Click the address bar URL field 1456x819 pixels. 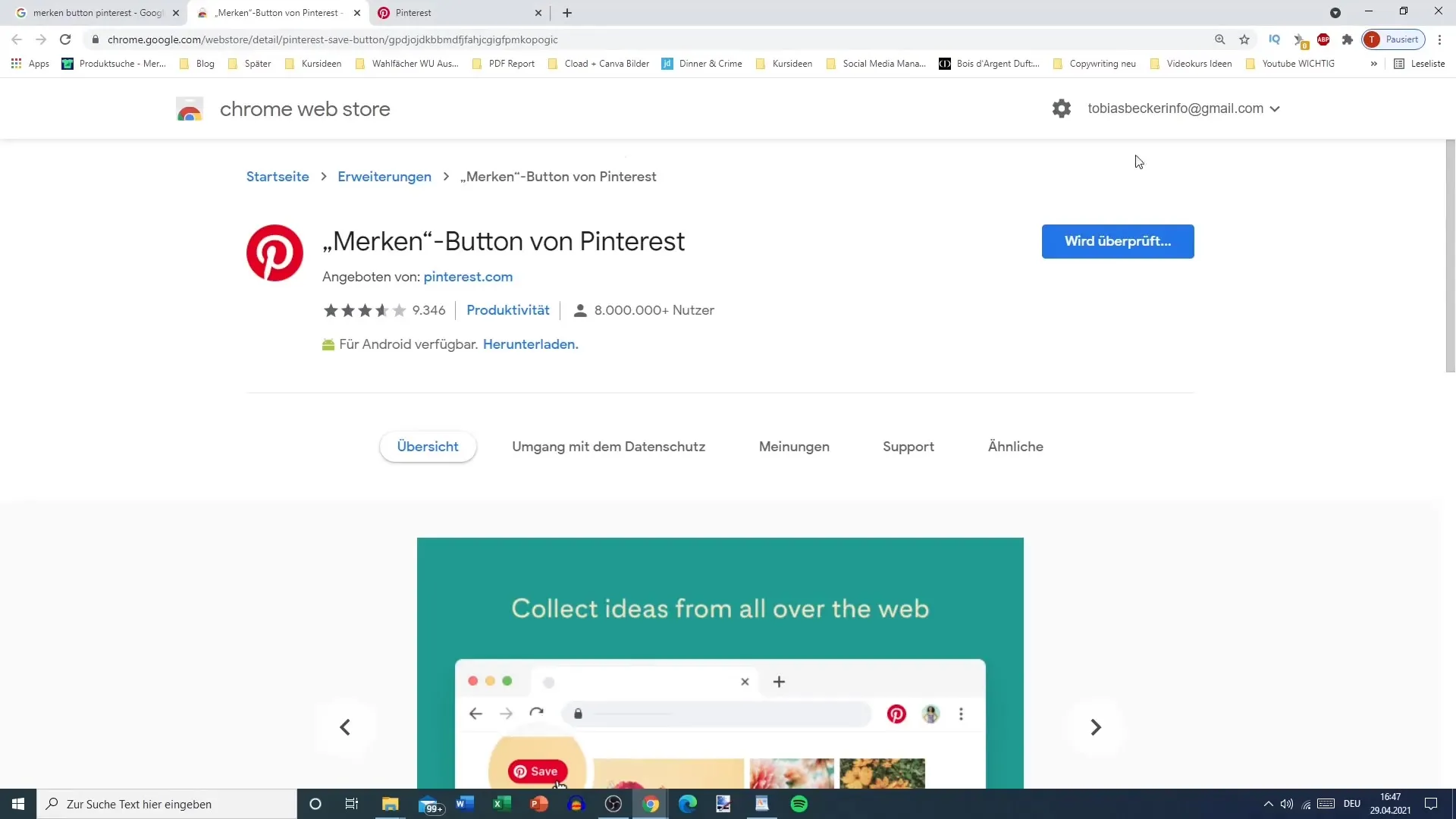tap(652, 39)
